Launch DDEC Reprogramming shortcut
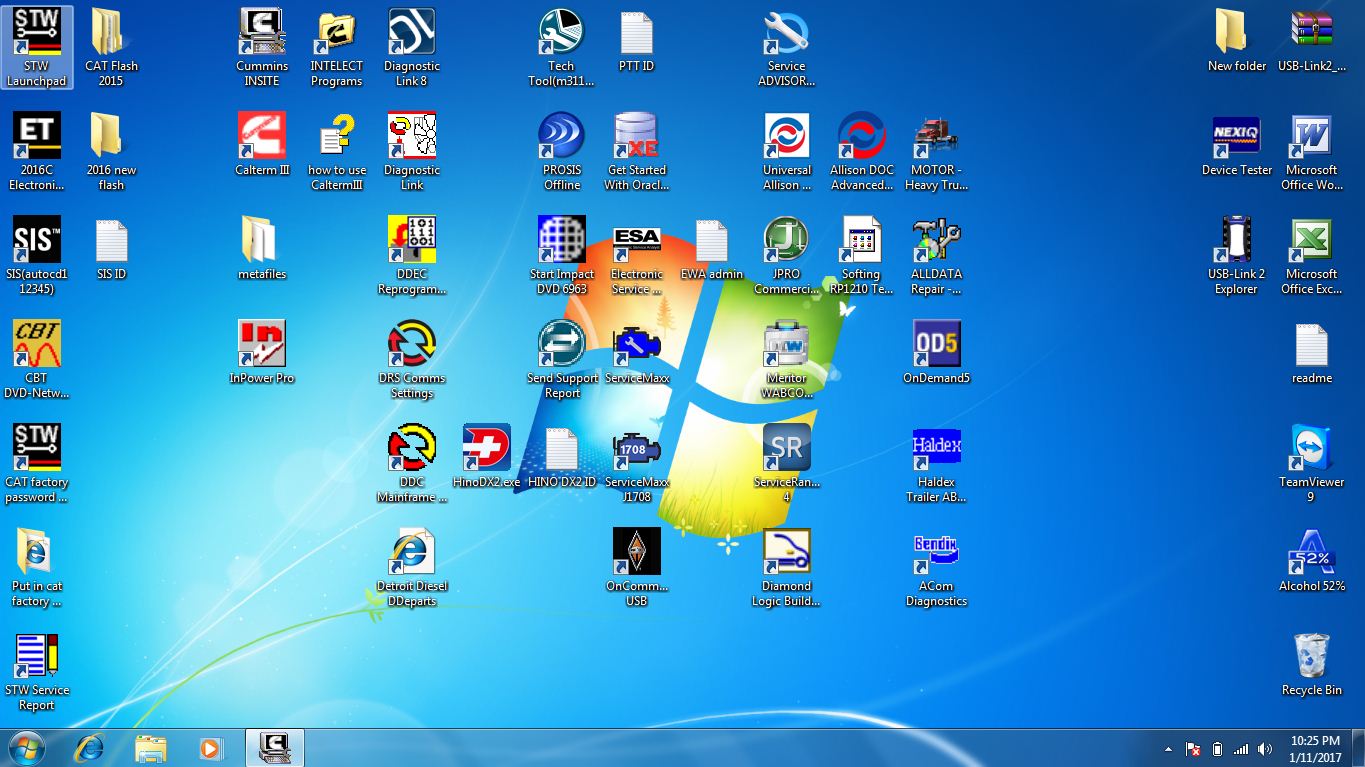Viewport: 1365px width, 767px height. (x=412, y=255)
